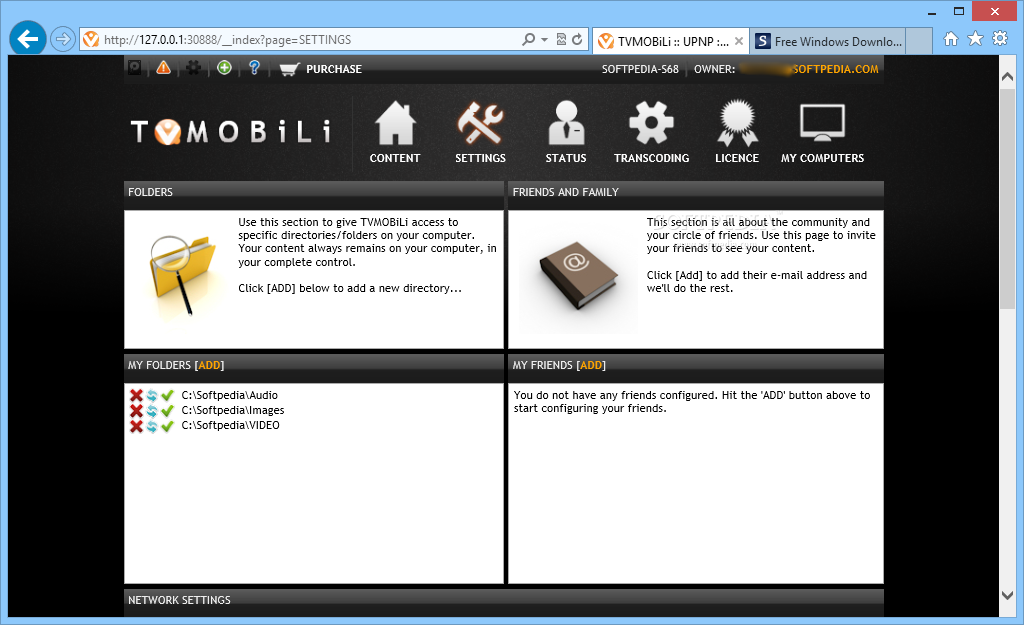The image size is (1024, 625).
Task: Select C:\Softpedia\Audio folder path text
Action: (230, 395)
